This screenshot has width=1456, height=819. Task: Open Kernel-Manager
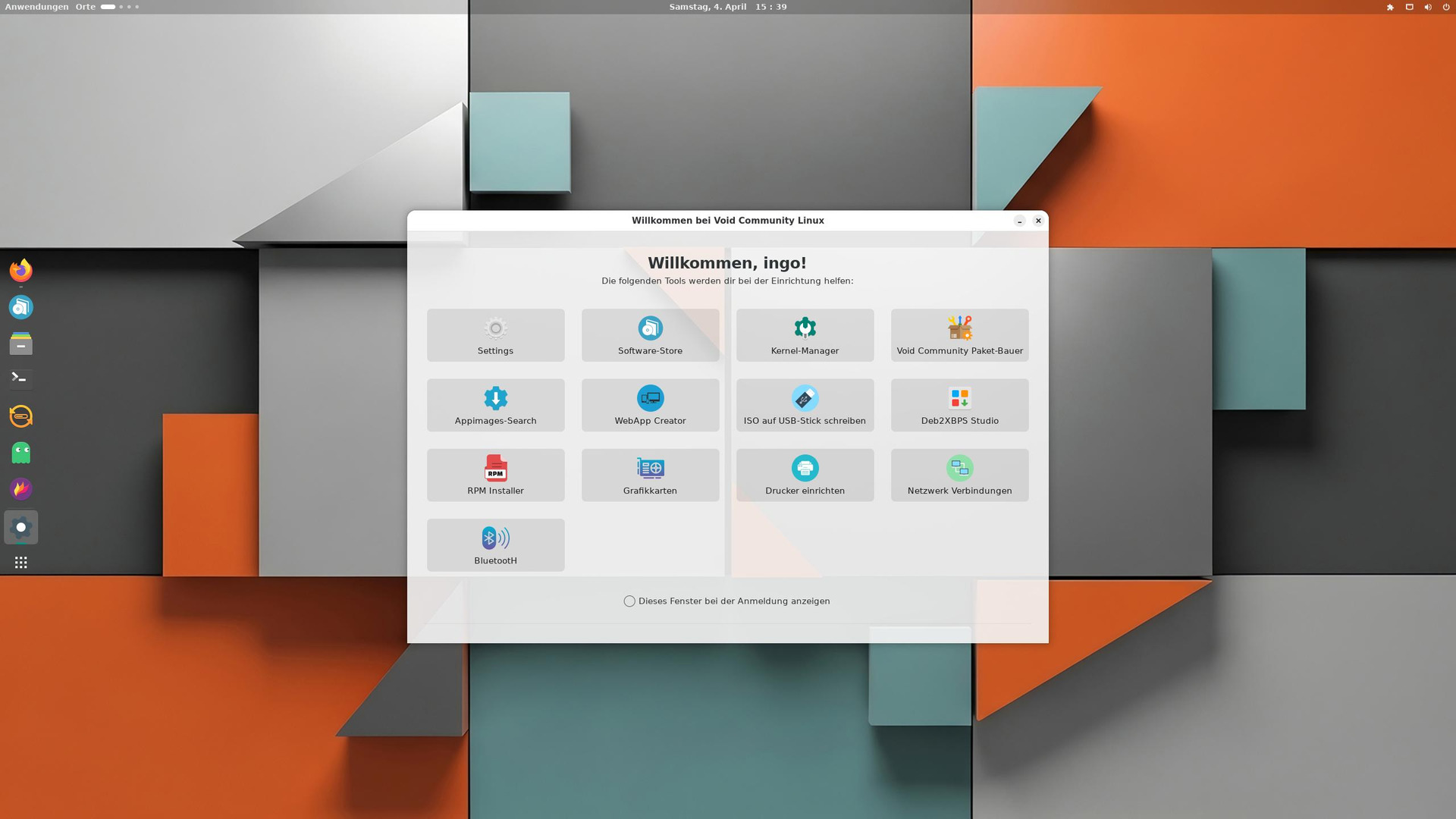805,335
